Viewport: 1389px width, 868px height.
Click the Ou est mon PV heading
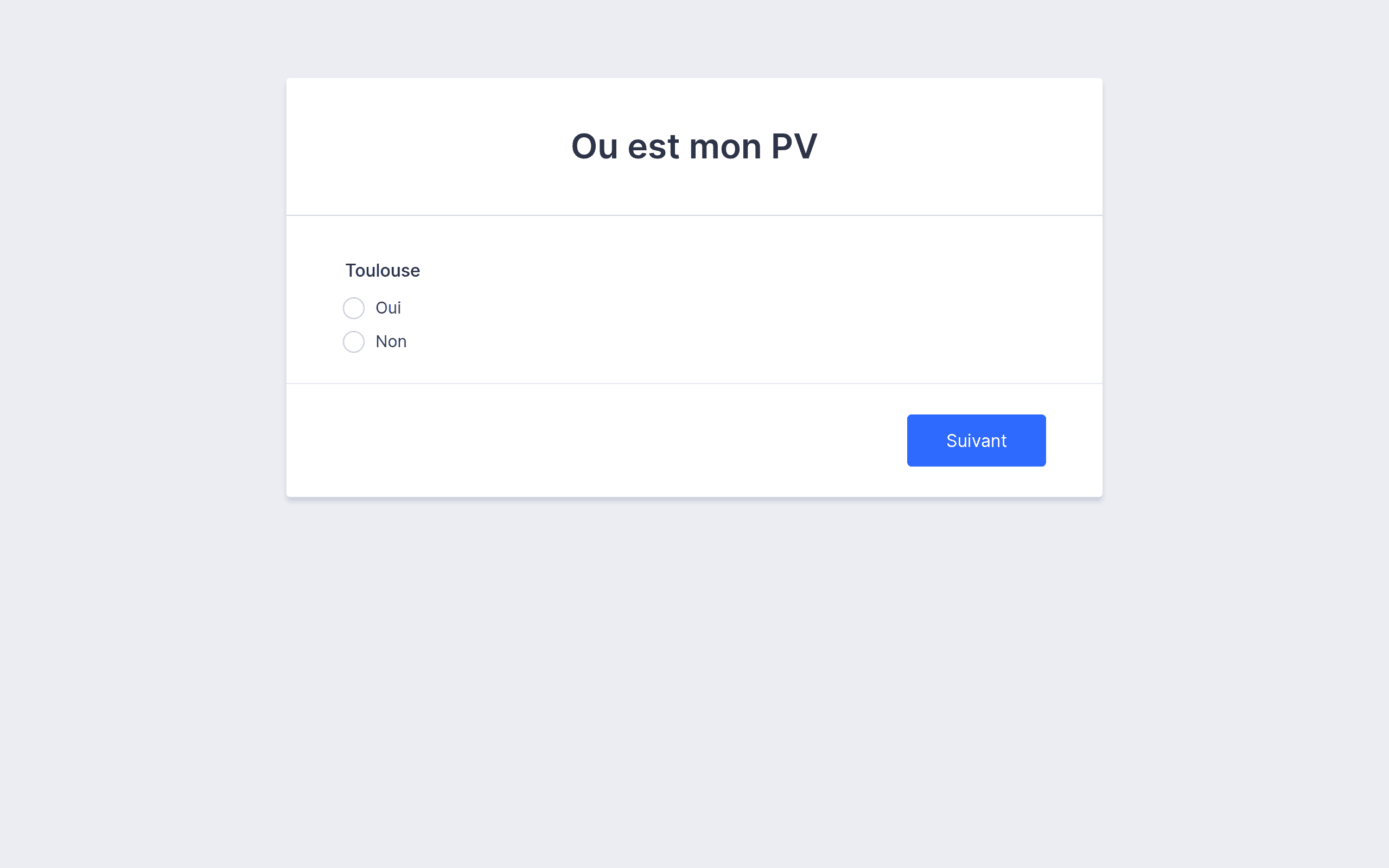tap(694, 146)
